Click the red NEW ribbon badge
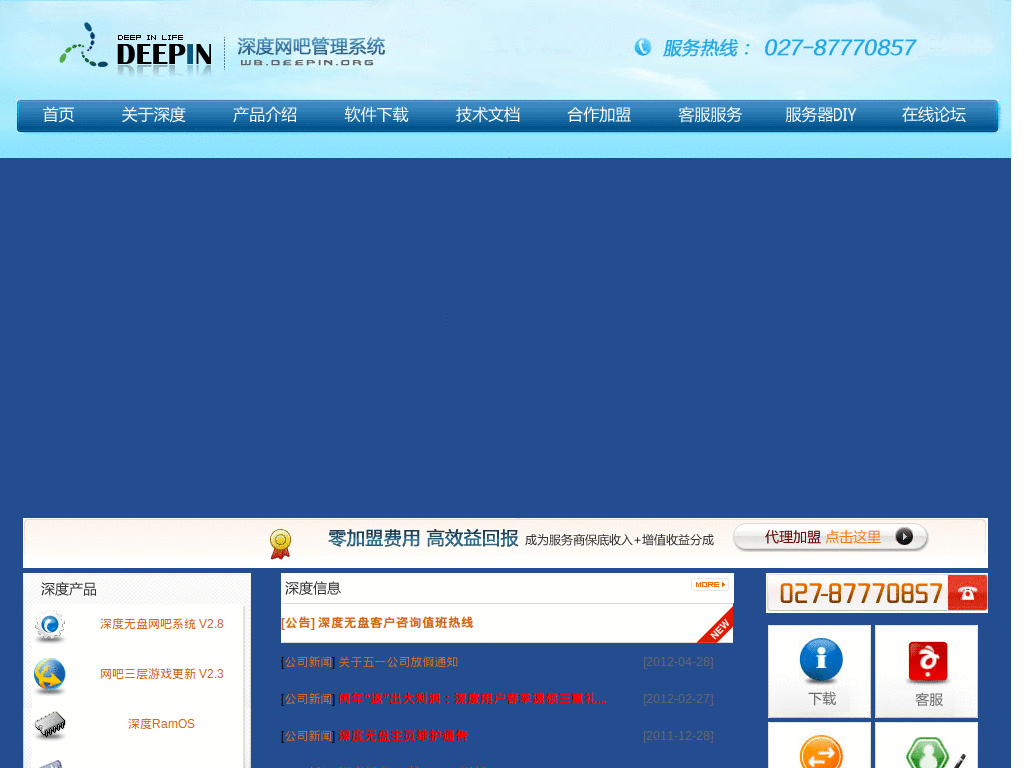 716,626
